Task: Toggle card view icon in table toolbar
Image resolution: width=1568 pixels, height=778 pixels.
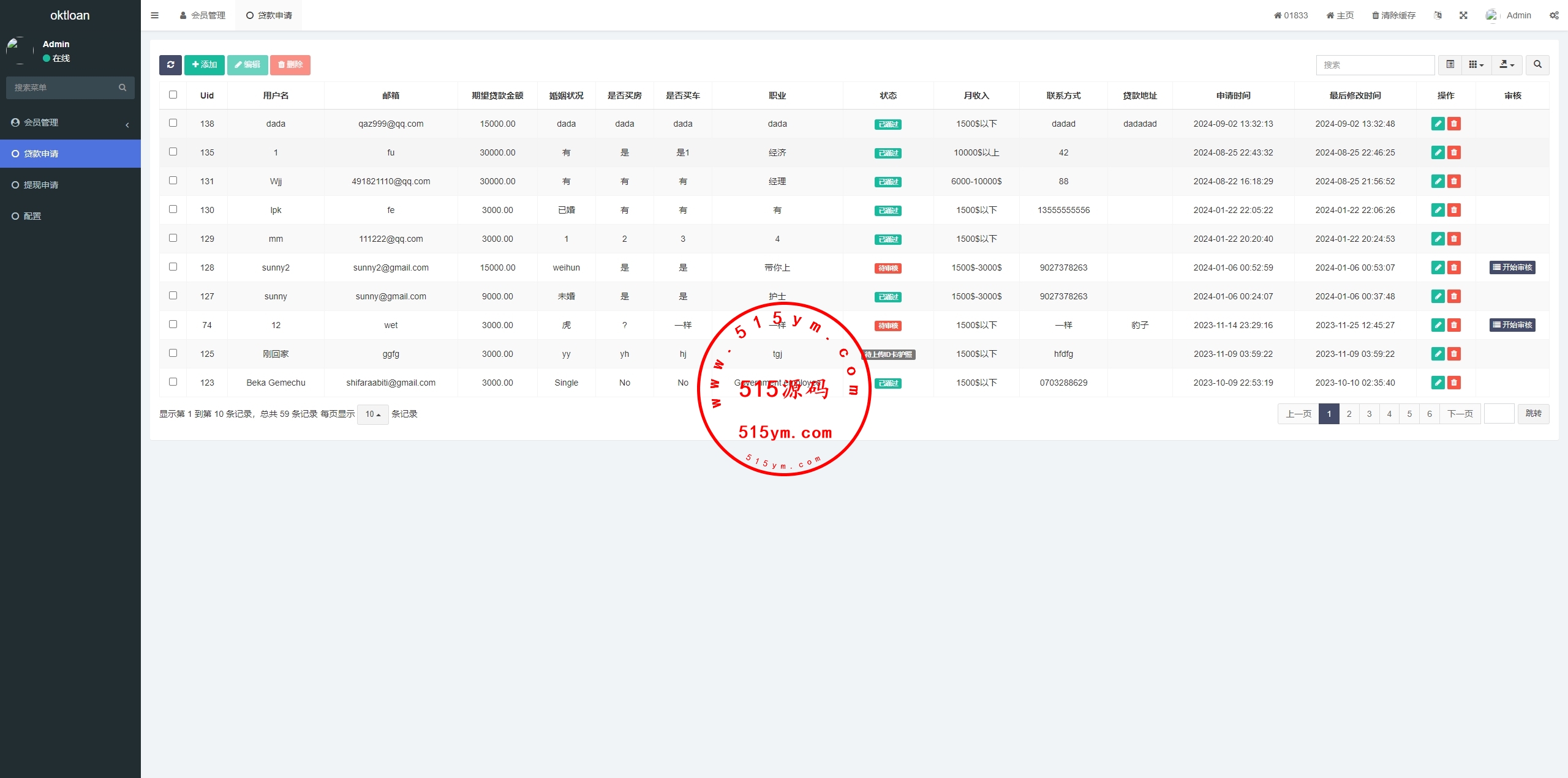Action: (1450, 65)
